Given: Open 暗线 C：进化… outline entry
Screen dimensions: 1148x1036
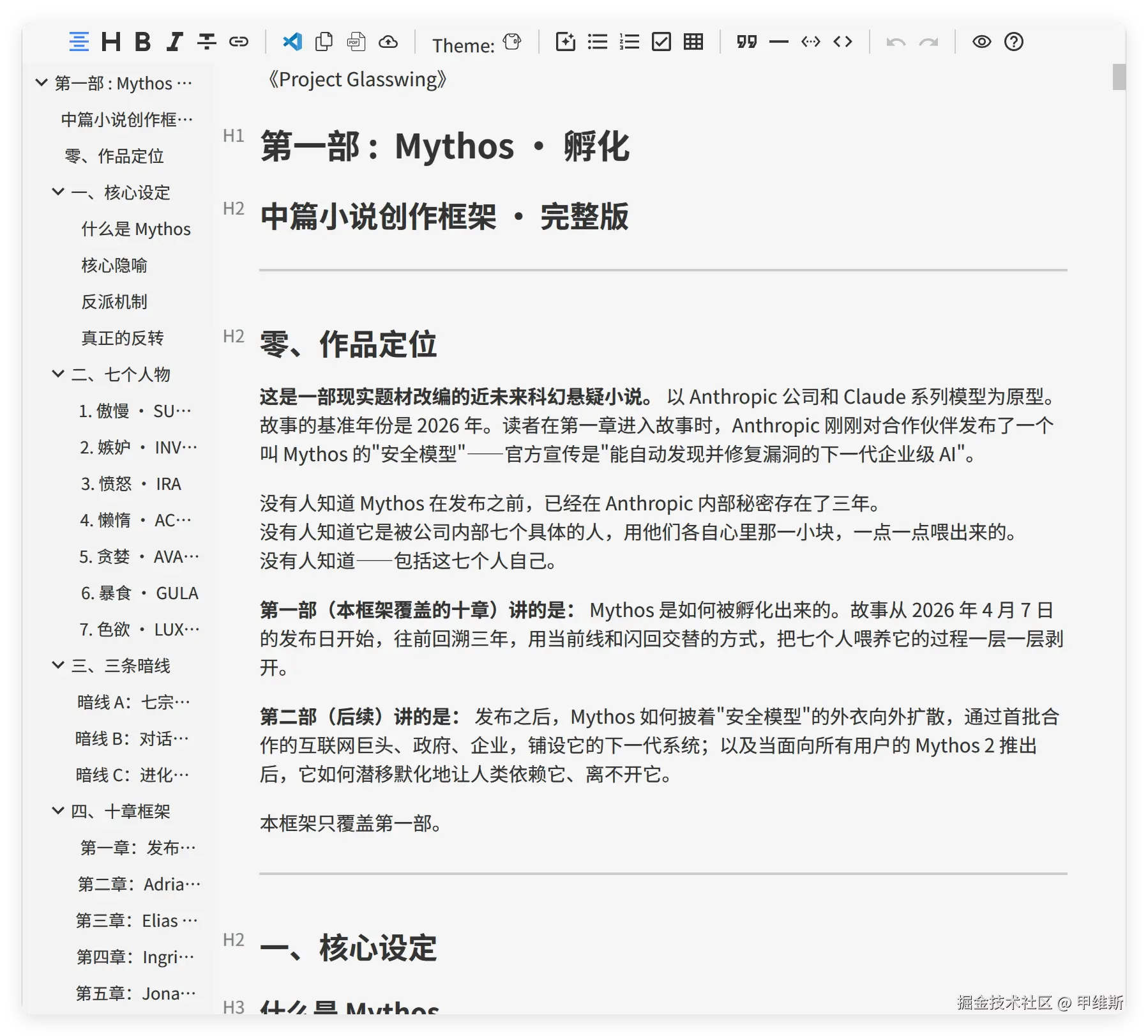Looking at the screenshot, I should point(133,775).
